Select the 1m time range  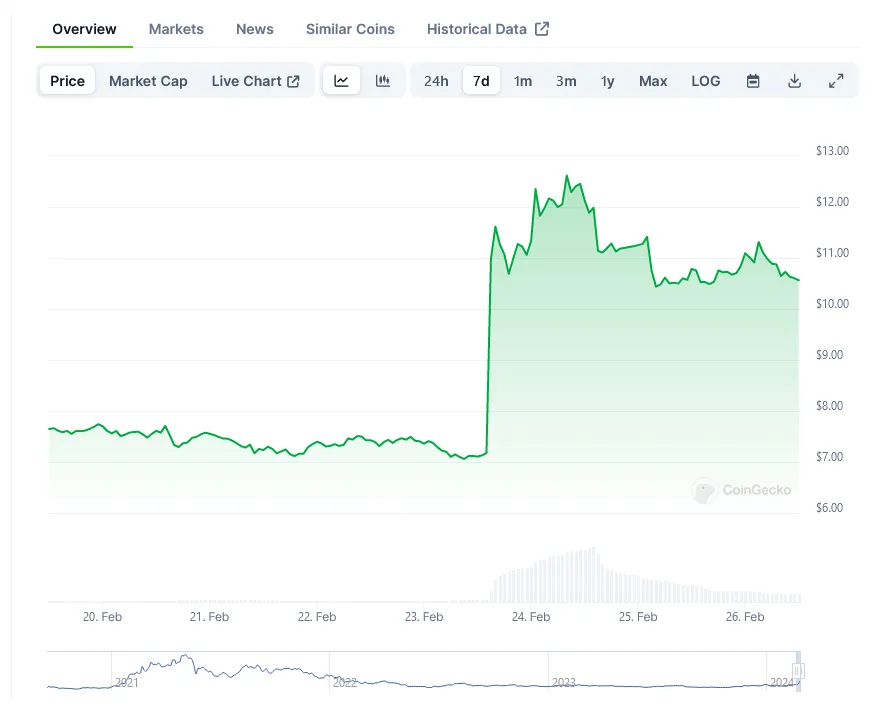tap(523, 81)
